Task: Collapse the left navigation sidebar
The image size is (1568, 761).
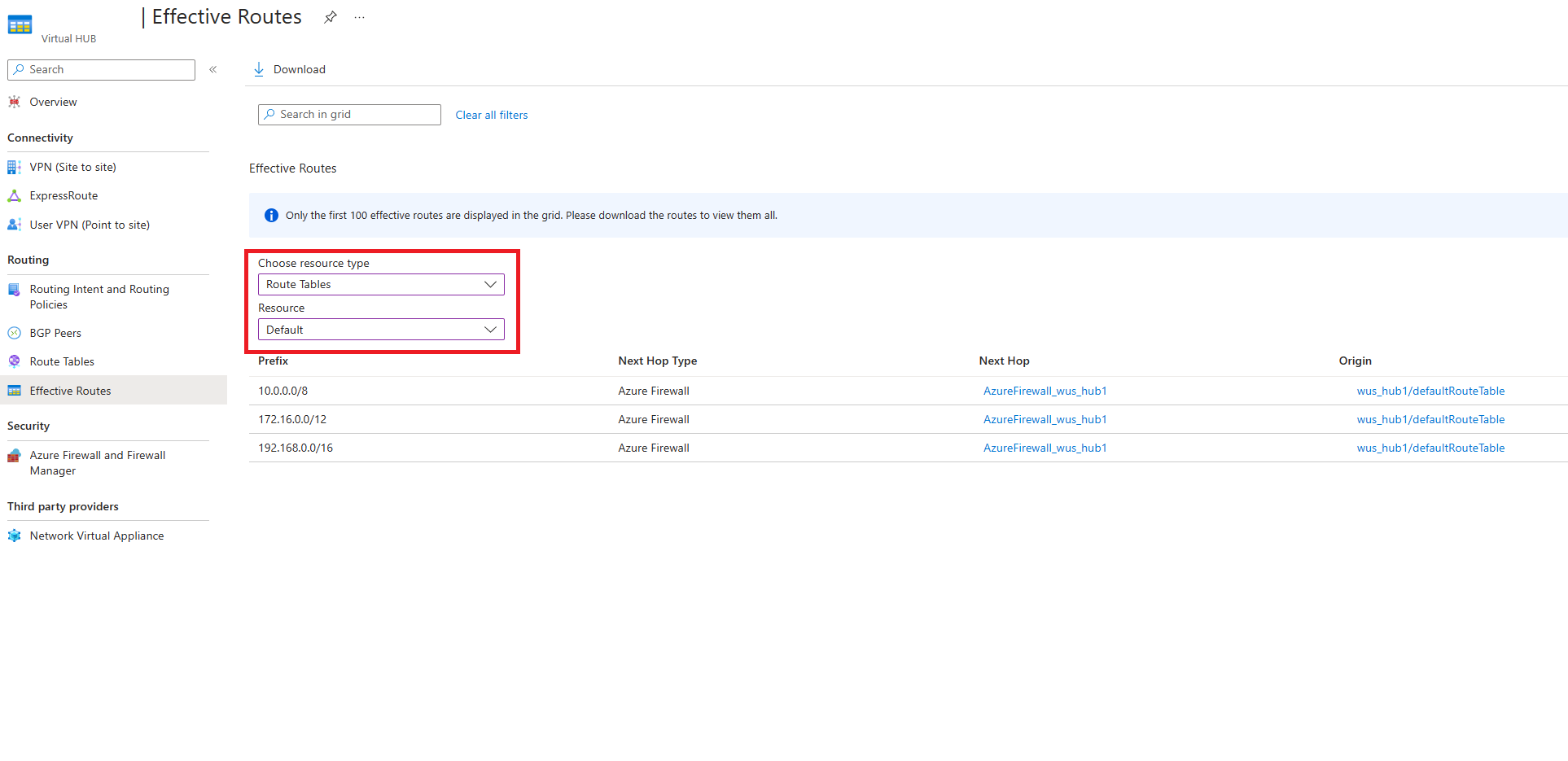Action: pos(212,69)
